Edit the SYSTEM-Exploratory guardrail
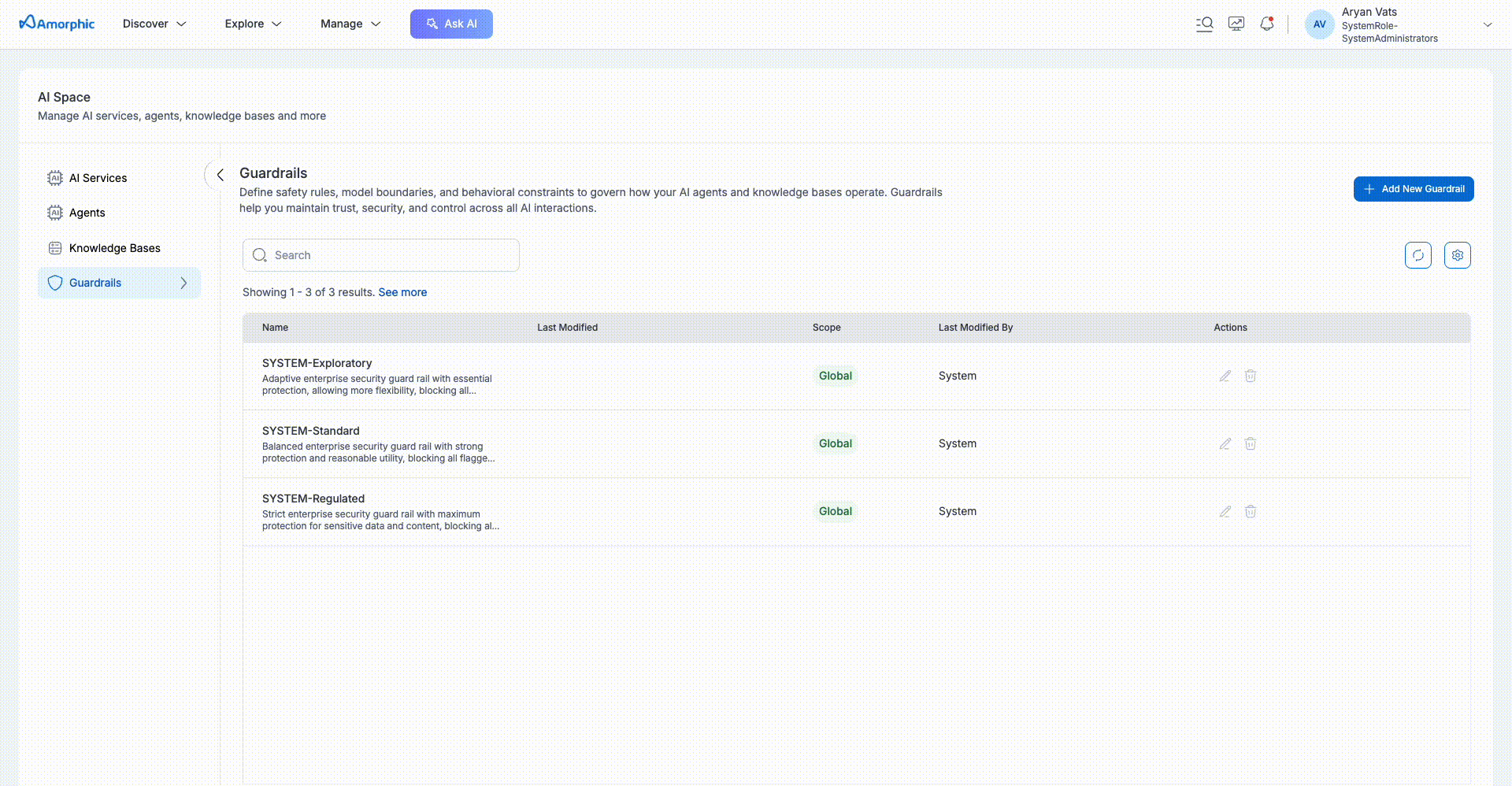1512x786 pixels. pos(1225,376)
